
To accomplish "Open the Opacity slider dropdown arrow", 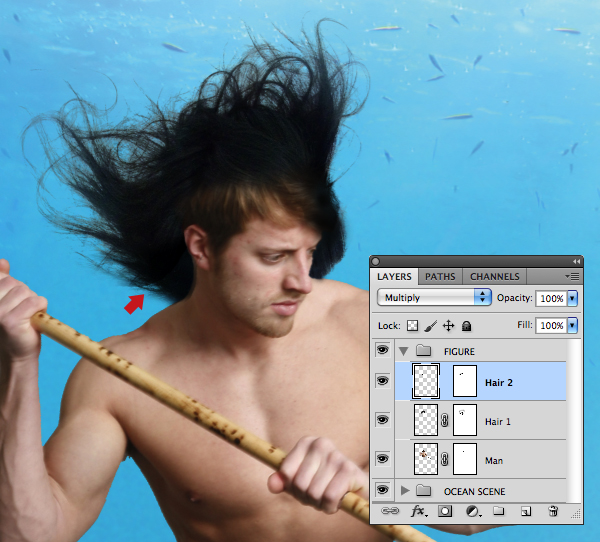I will tap(572, 298).
